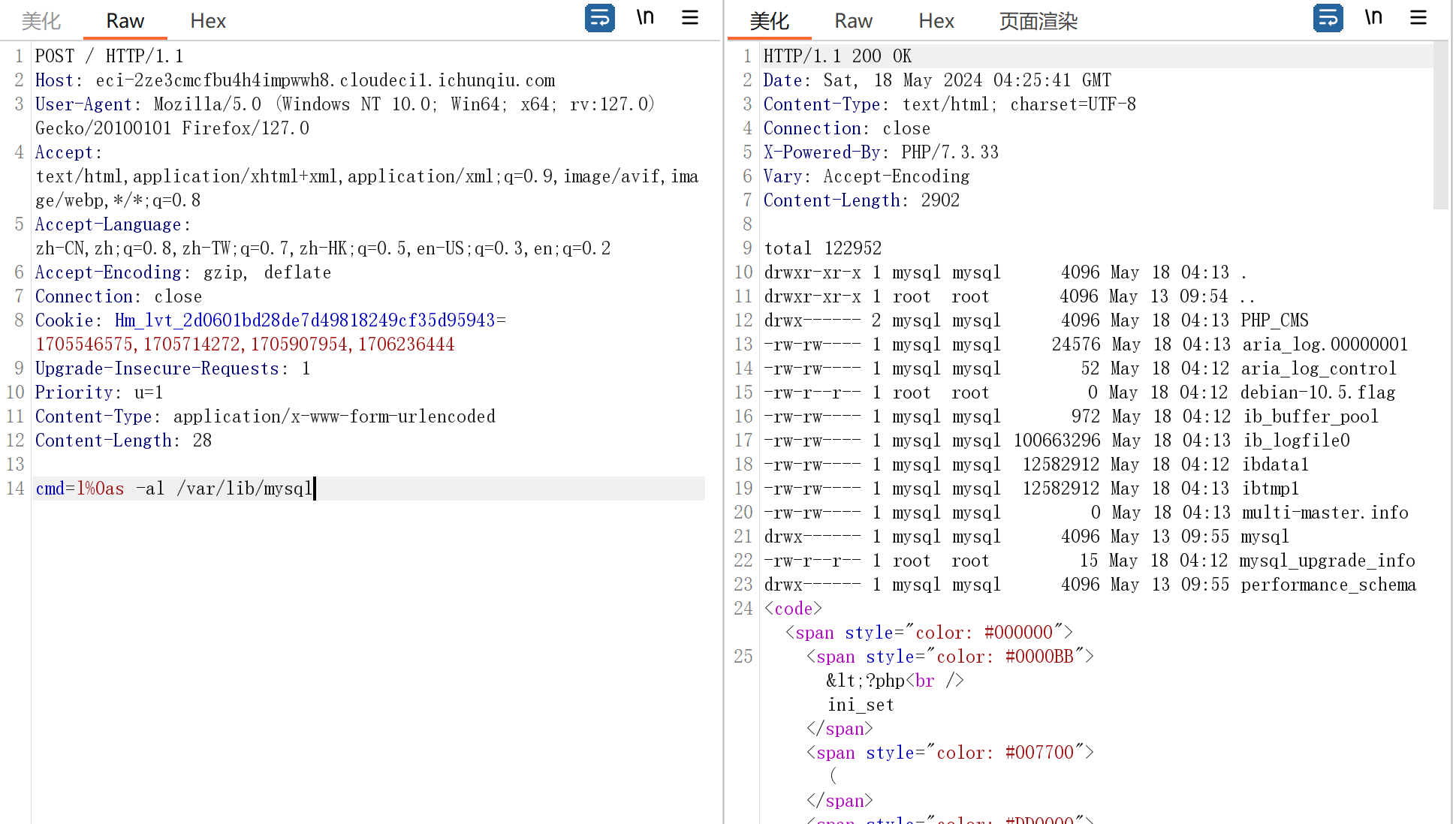Click the Host header value
The height and width of the screenshot is (824, 1456).
[x=326, y=80]
